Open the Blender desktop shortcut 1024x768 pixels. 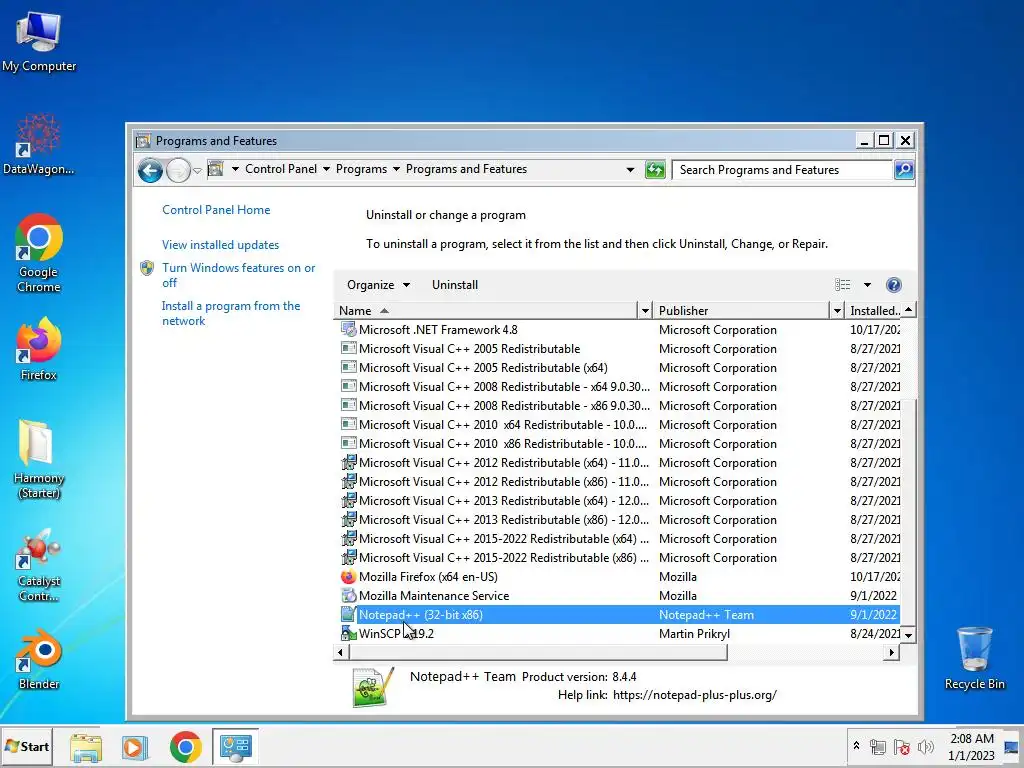tap(39, 660)
